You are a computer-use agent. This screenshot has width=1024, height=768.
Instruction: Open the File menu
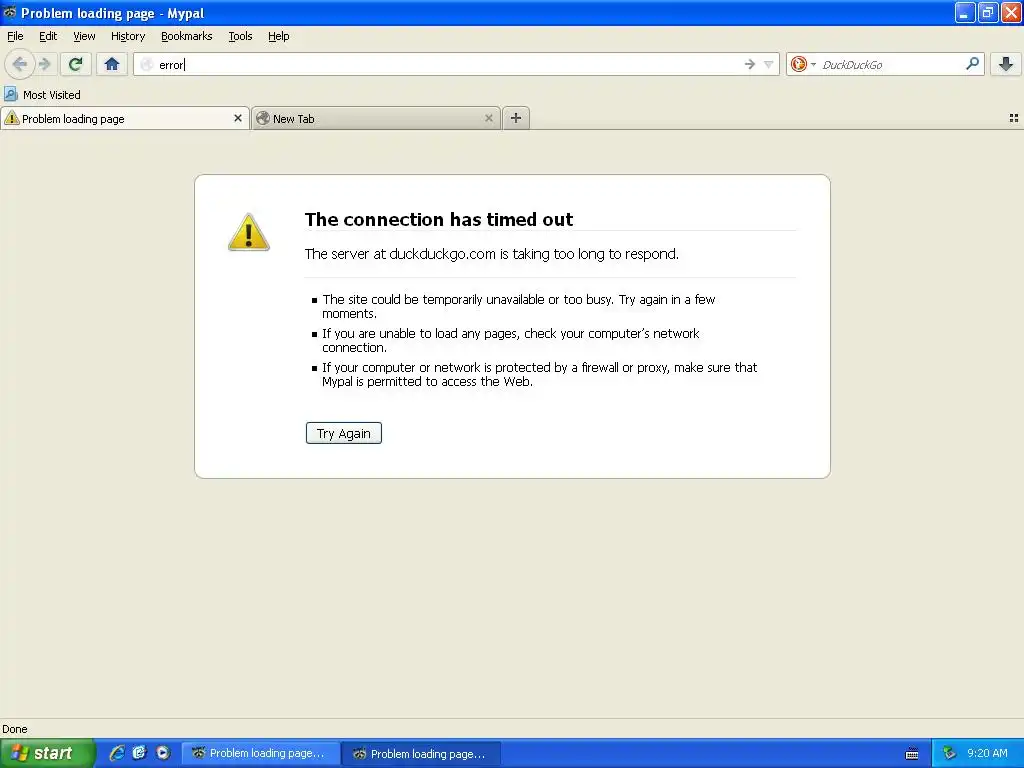[15, 36]
